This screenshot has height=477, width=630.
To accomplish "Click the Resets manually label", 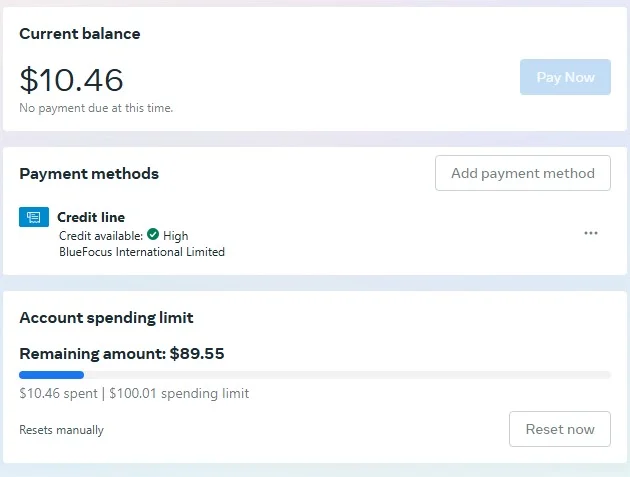I will tap(61, 430).
